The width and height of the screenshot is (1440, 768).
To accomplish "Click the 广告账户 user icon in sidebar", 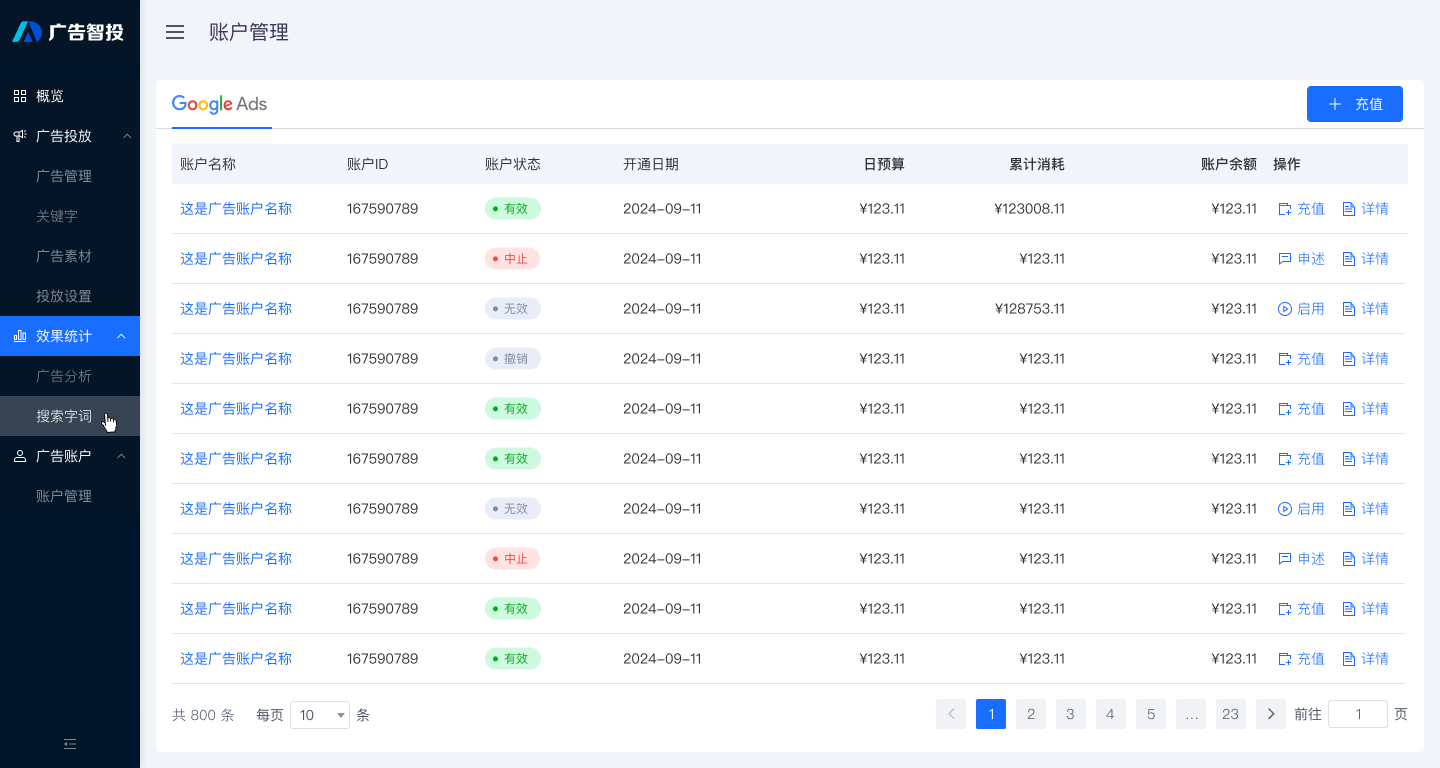I will click(18, 455).
